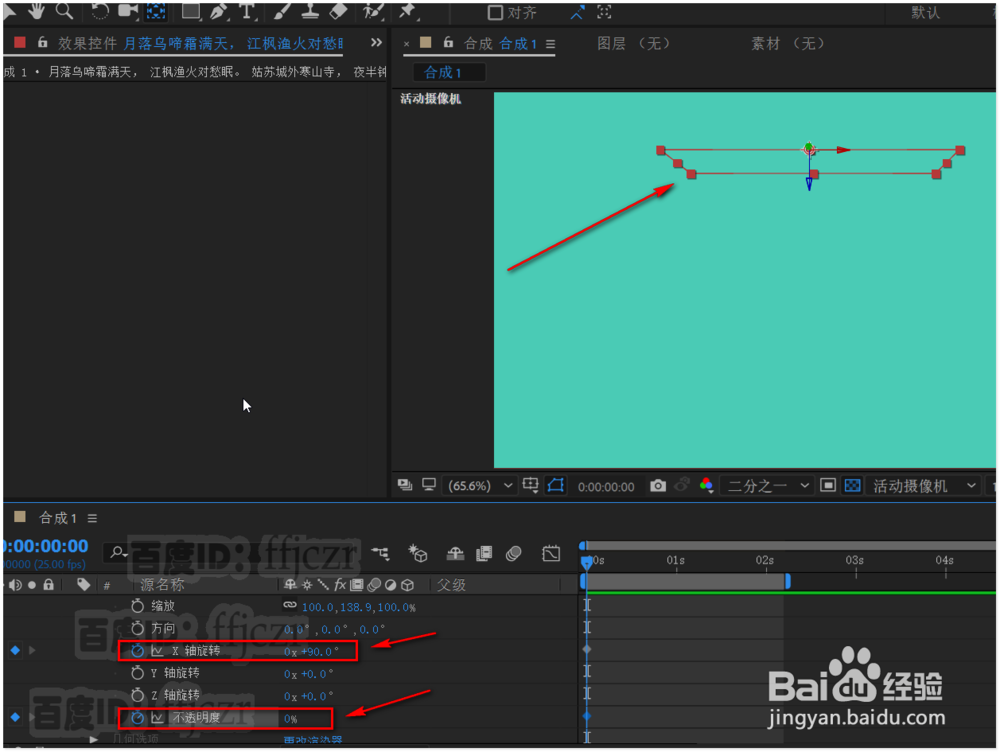Viewport: 1000px width, 752px height.
Task: Toggle the lock on 合成 viewer panel
Action: [x=448, y=43]
